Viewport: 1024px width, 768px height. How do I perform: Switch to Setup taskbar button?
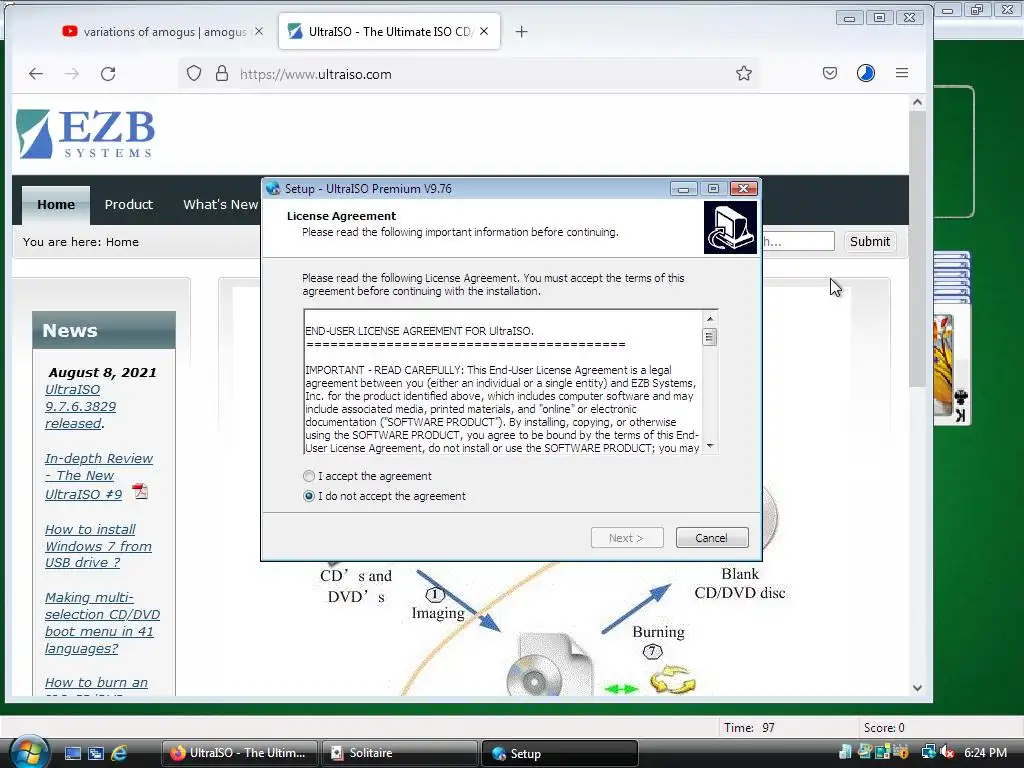click(x=559, y=753)
